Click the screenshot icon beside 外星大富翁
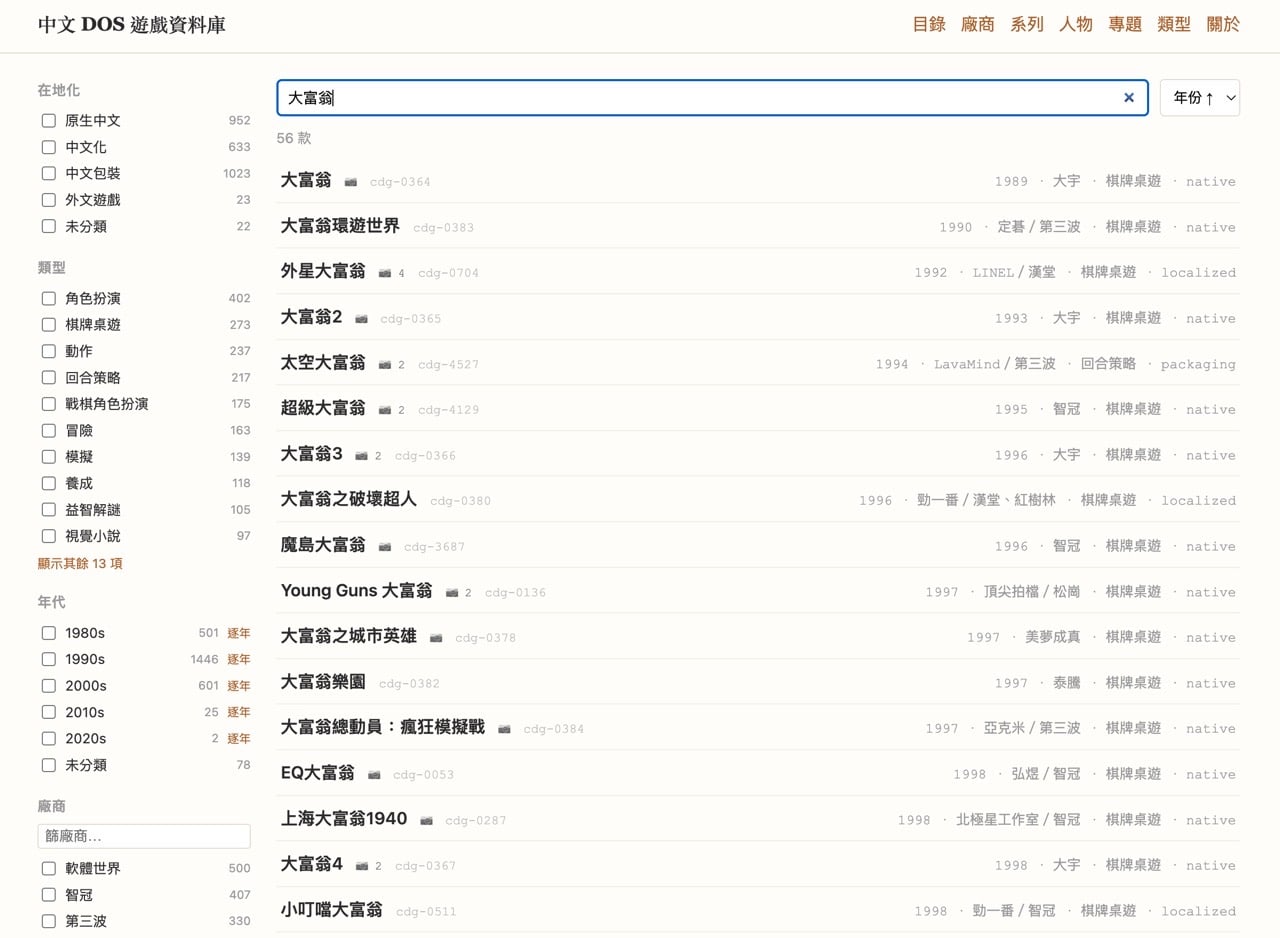Image resolution: width=1280 pixels, height=938 pixels. coord(385,273)
